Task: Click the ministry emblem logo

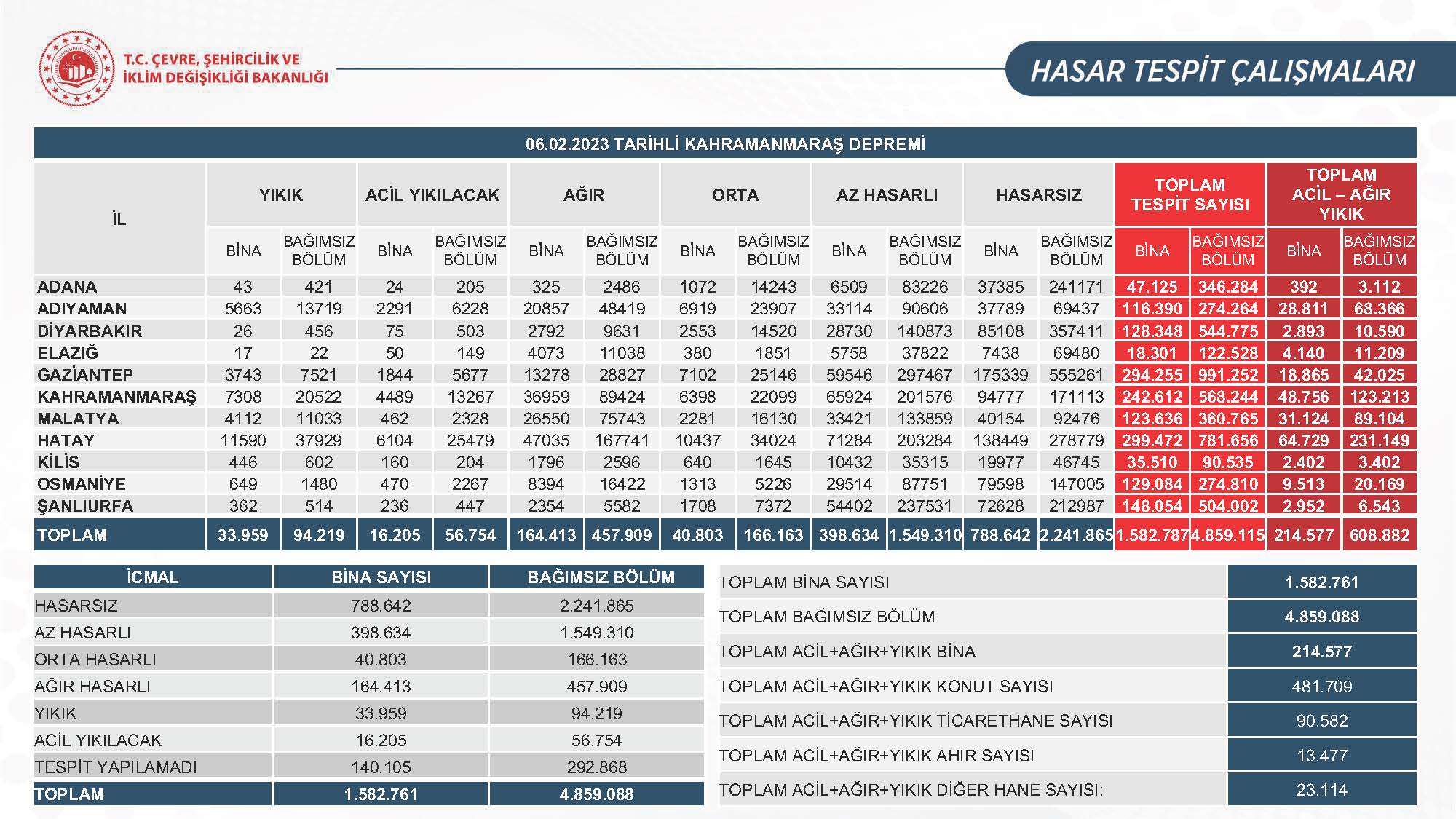Action: point(76,69)
